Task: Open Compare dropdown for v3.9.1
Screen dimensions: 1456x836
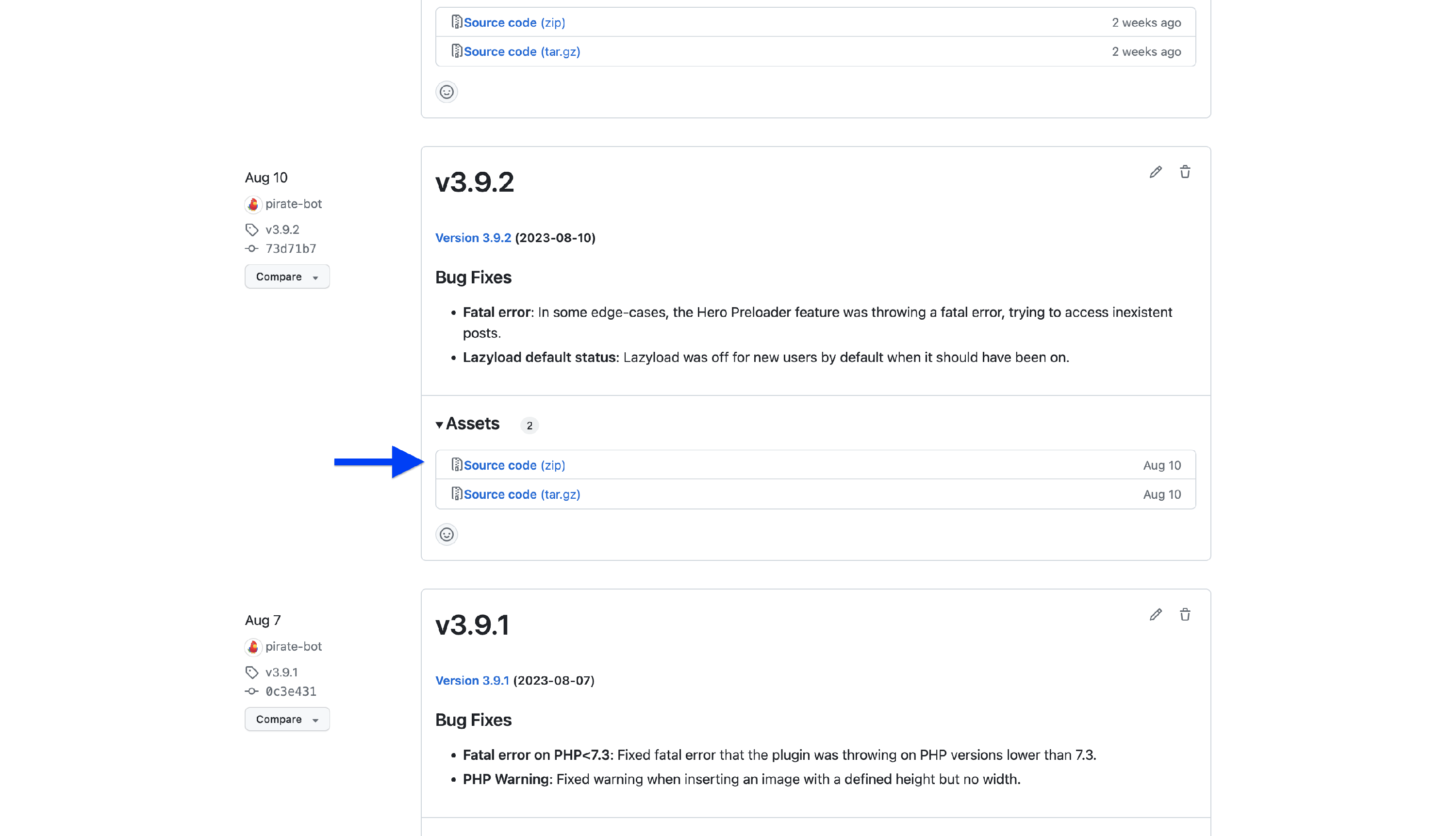Action: (x=287, y=720)
